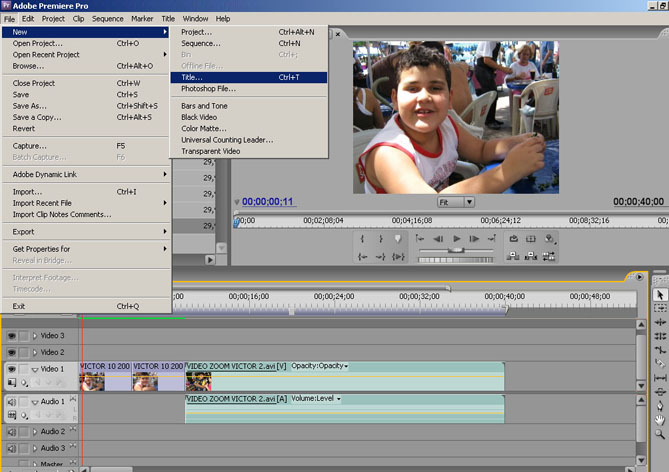Screen dimensions: 669x472
Task: Open the Sequence menu in menu bar
Action: click(x=107, y=18)
